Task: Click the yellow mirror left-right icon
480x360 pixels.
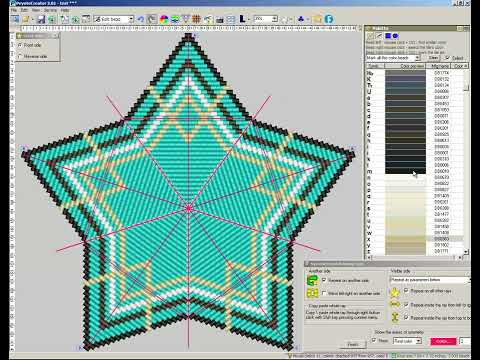Action: point(312,293)
